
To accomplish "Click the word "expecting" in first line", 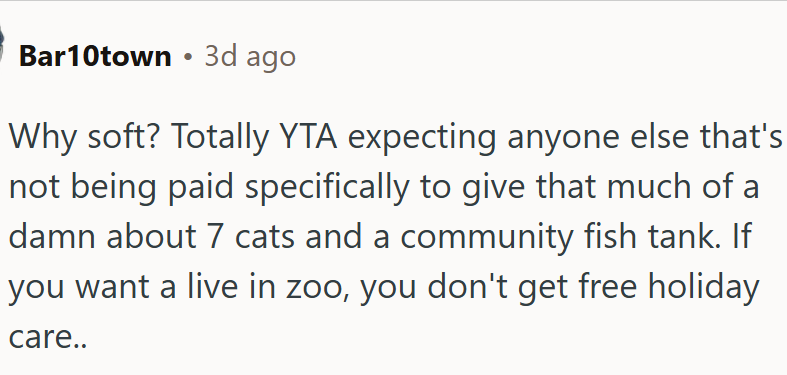I will coord(422,138).
